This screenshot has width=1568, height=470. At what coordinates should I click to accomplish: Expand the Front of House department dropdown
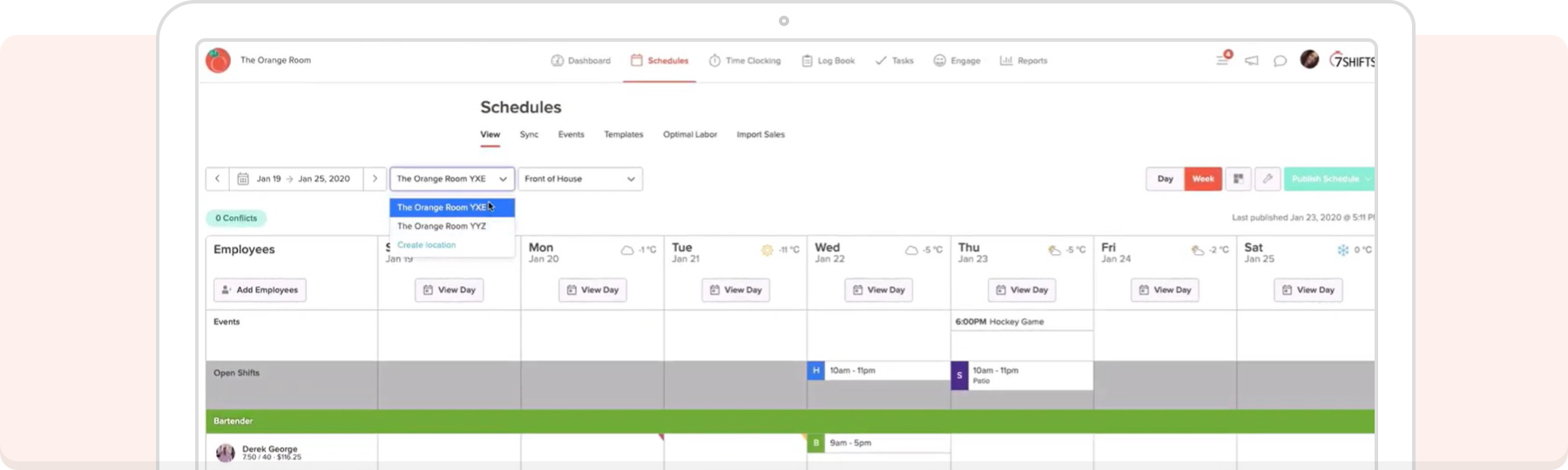pos(580,178)
